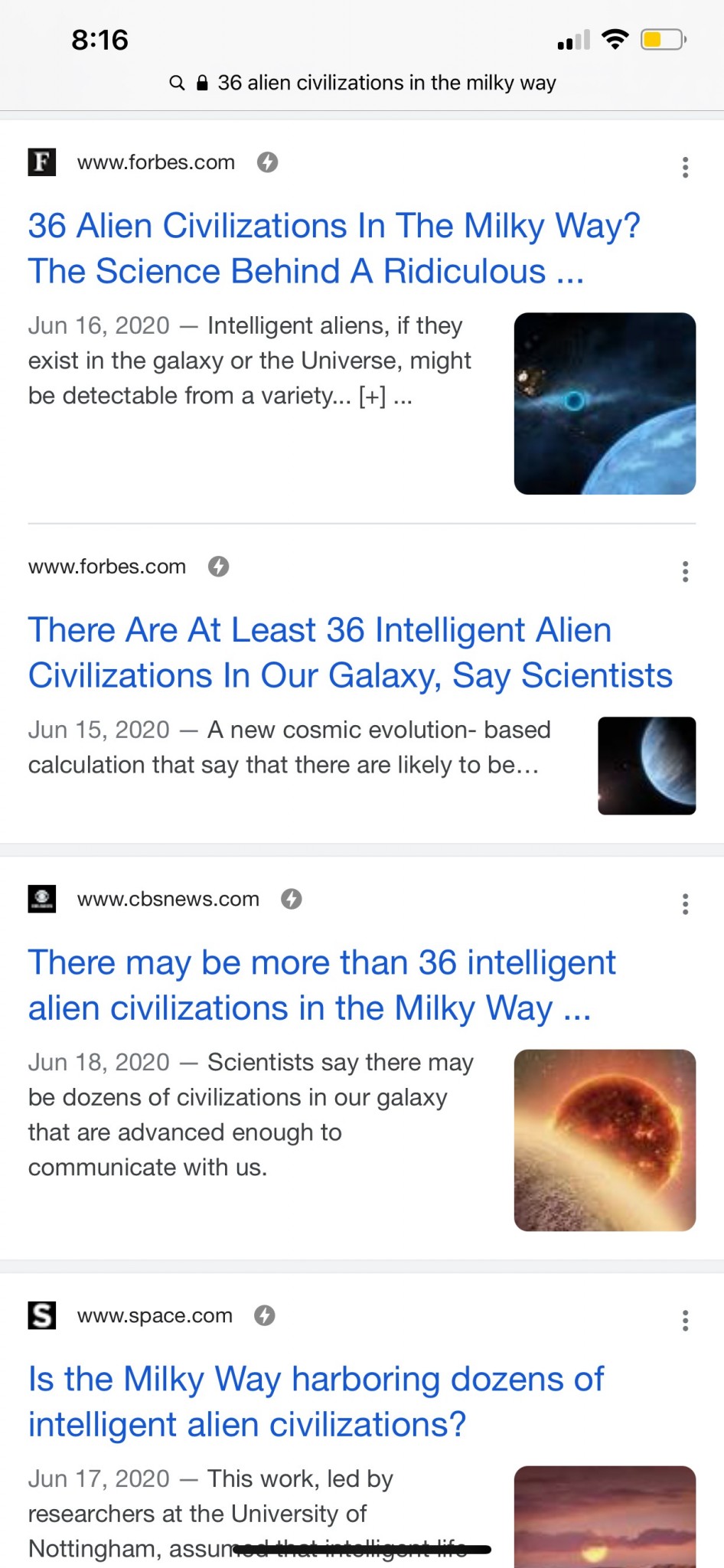Image resolution: width=724 pixels, height=1568 pixels.
Task: Open three-dot menu for second Forbes result
Action: click(685, 571)
